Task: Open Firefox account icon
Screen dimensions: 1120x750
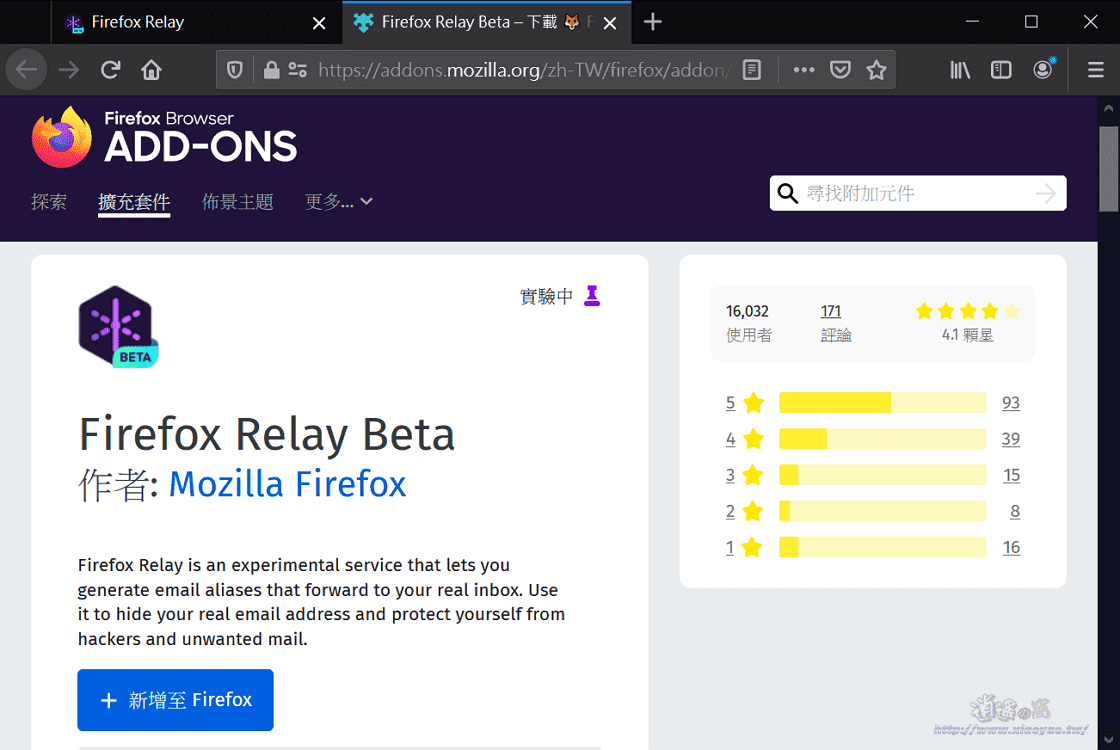Action: point(1043,69)
